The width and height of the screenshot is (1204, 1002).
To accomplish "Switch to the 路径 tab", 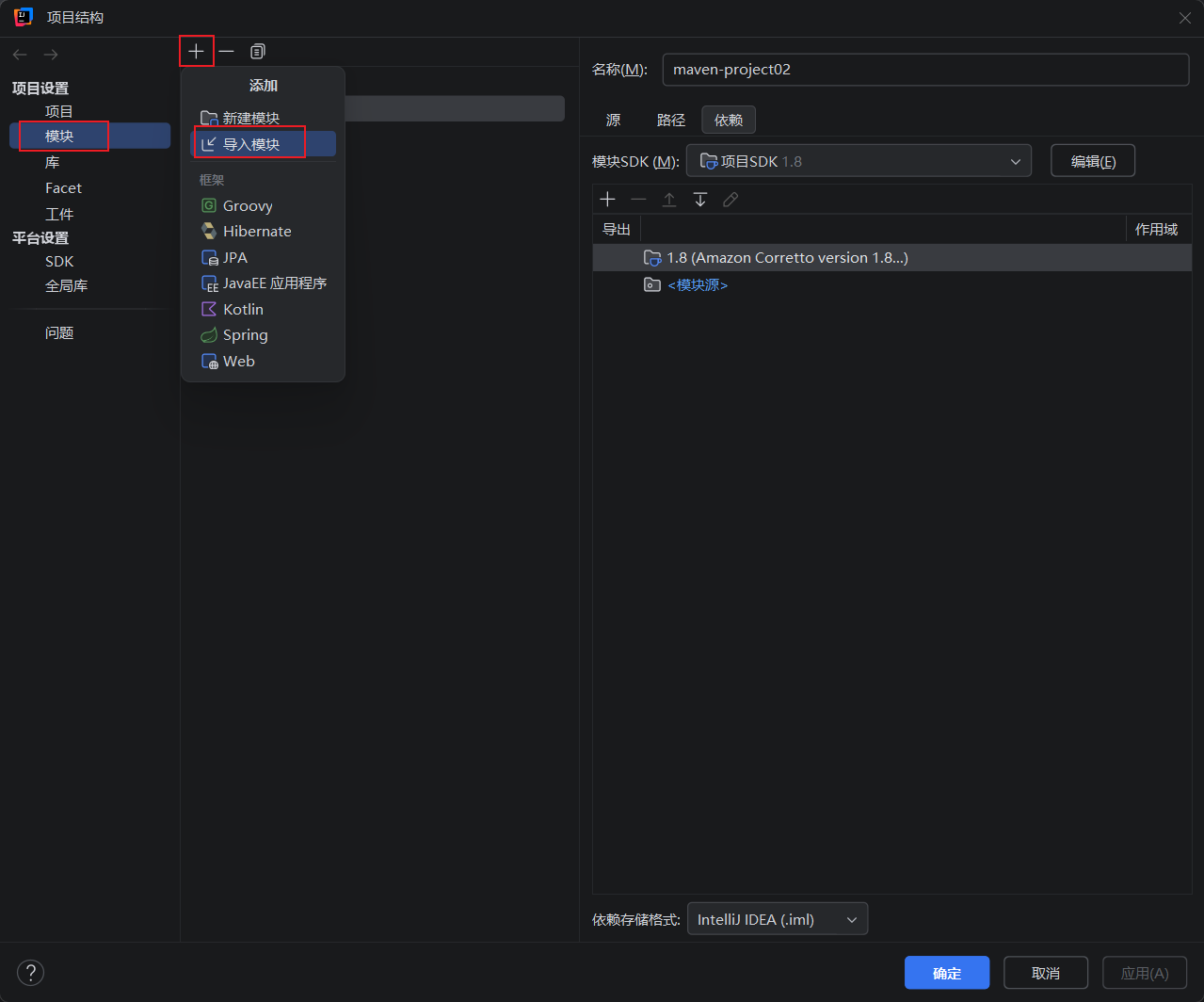I will (671, 121).
